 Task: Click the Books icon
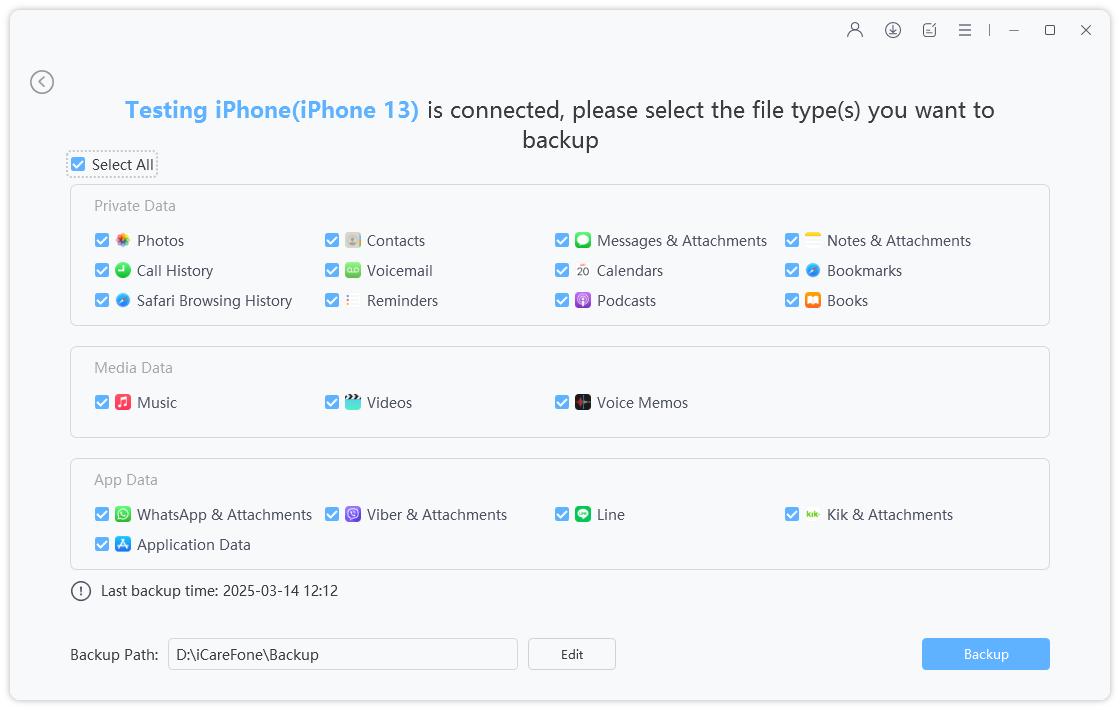(x=813, y=300)
